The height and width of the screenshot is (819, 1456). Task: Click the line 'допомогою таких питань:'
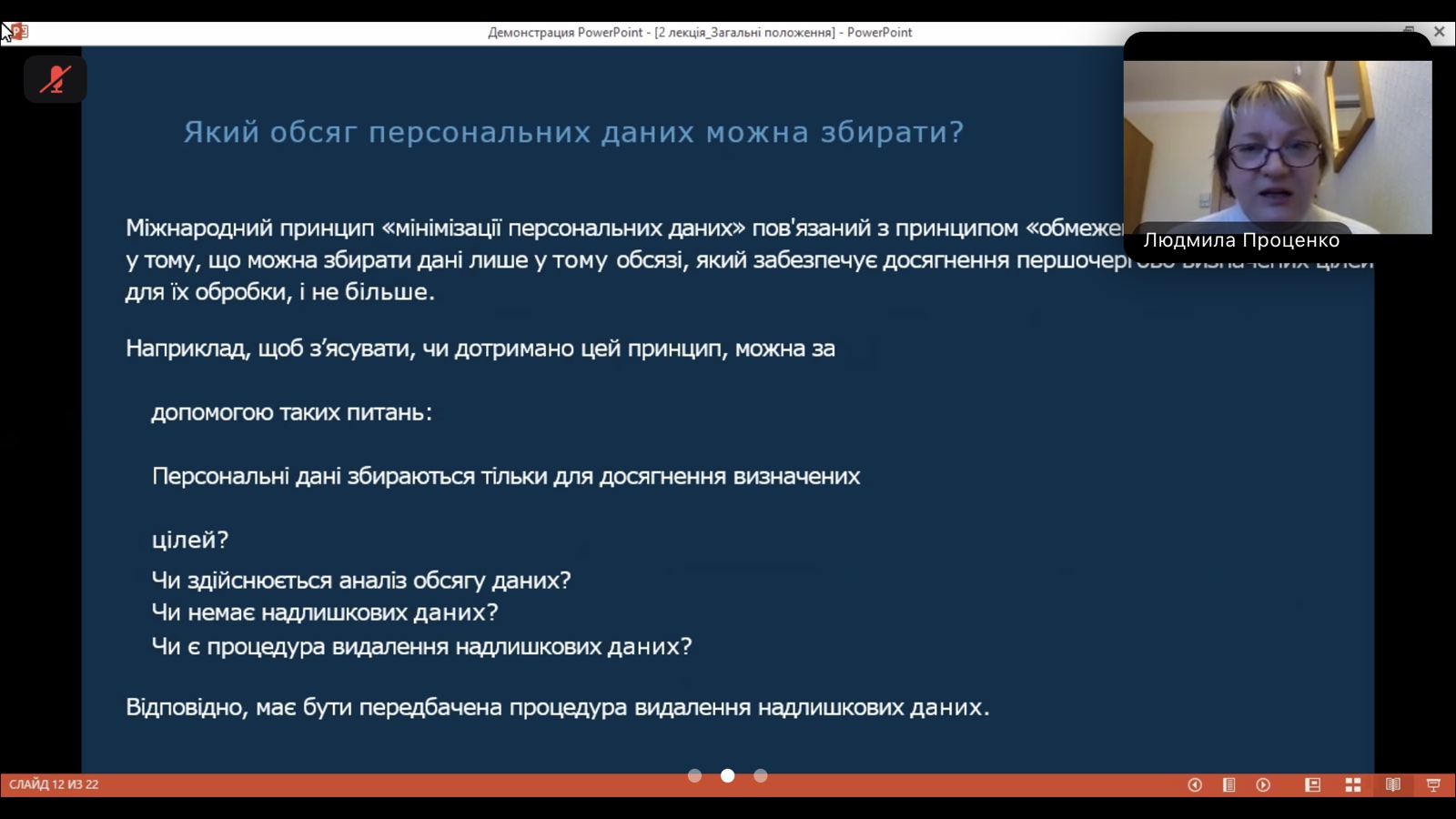(x=291, y=412)
